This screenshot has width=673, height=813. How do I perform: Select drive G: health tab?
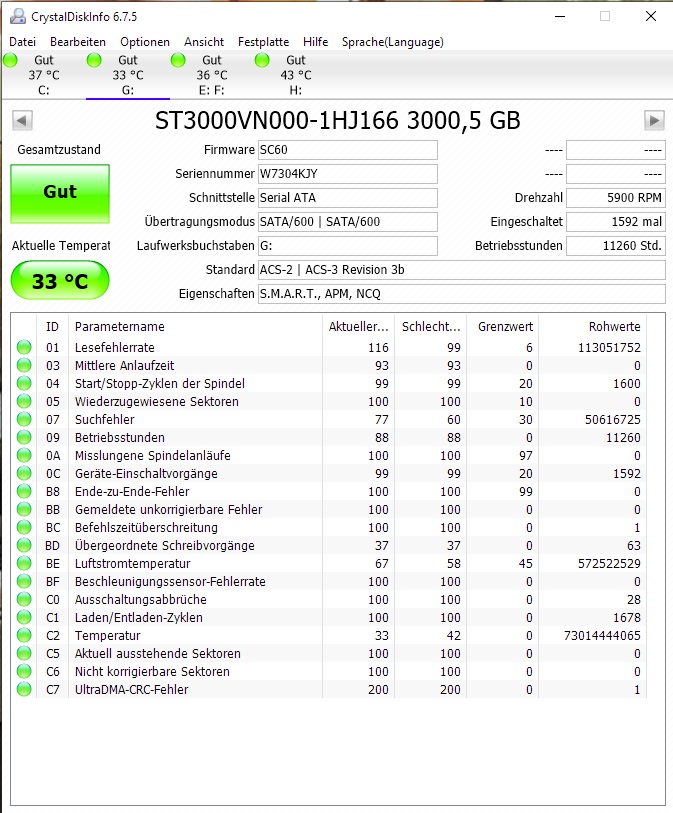coord(128,75)
